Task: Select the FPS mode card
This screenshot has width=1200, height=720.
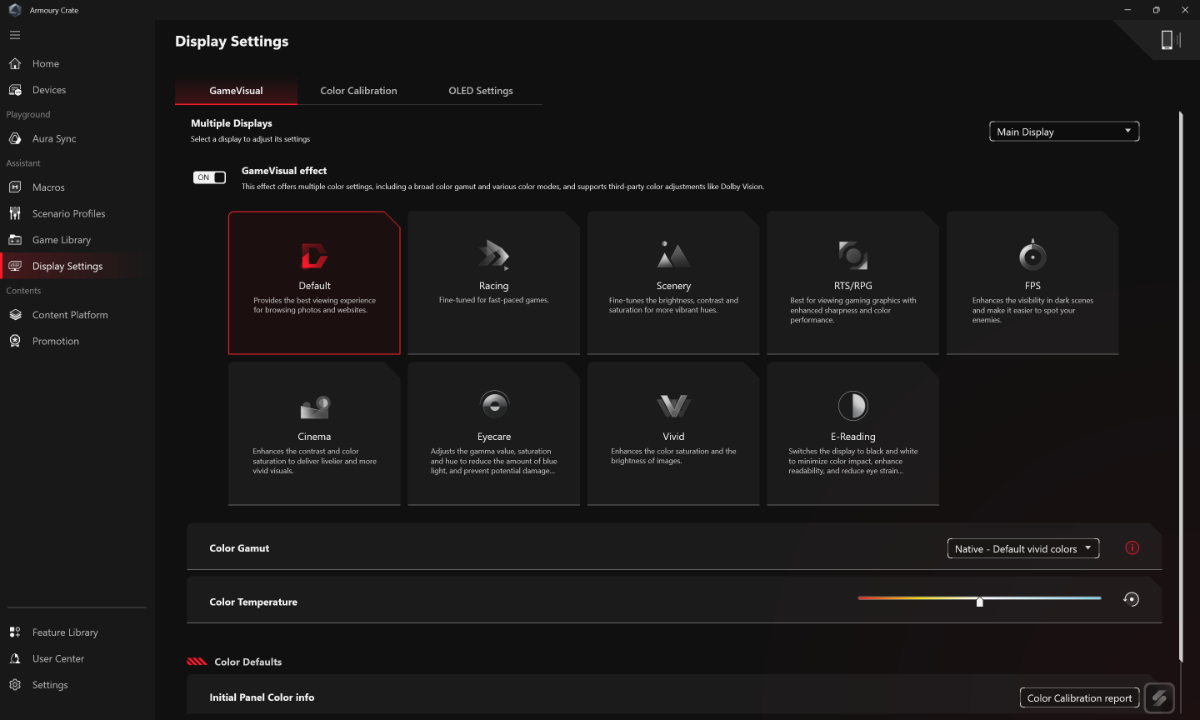Action: [x=1033, y=283]
